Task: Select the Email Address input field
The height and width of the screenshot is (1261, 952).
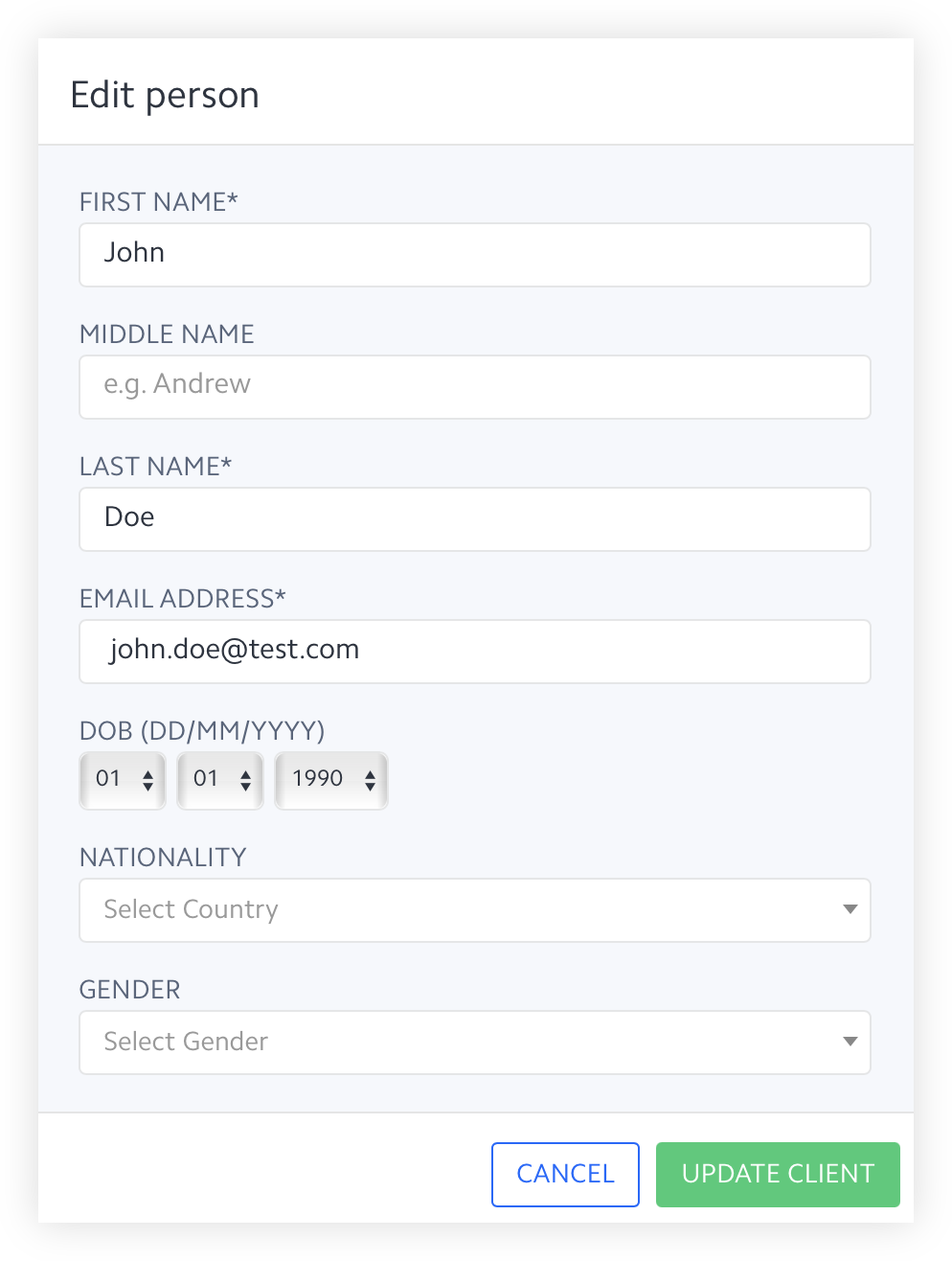Action: (474, 652)
